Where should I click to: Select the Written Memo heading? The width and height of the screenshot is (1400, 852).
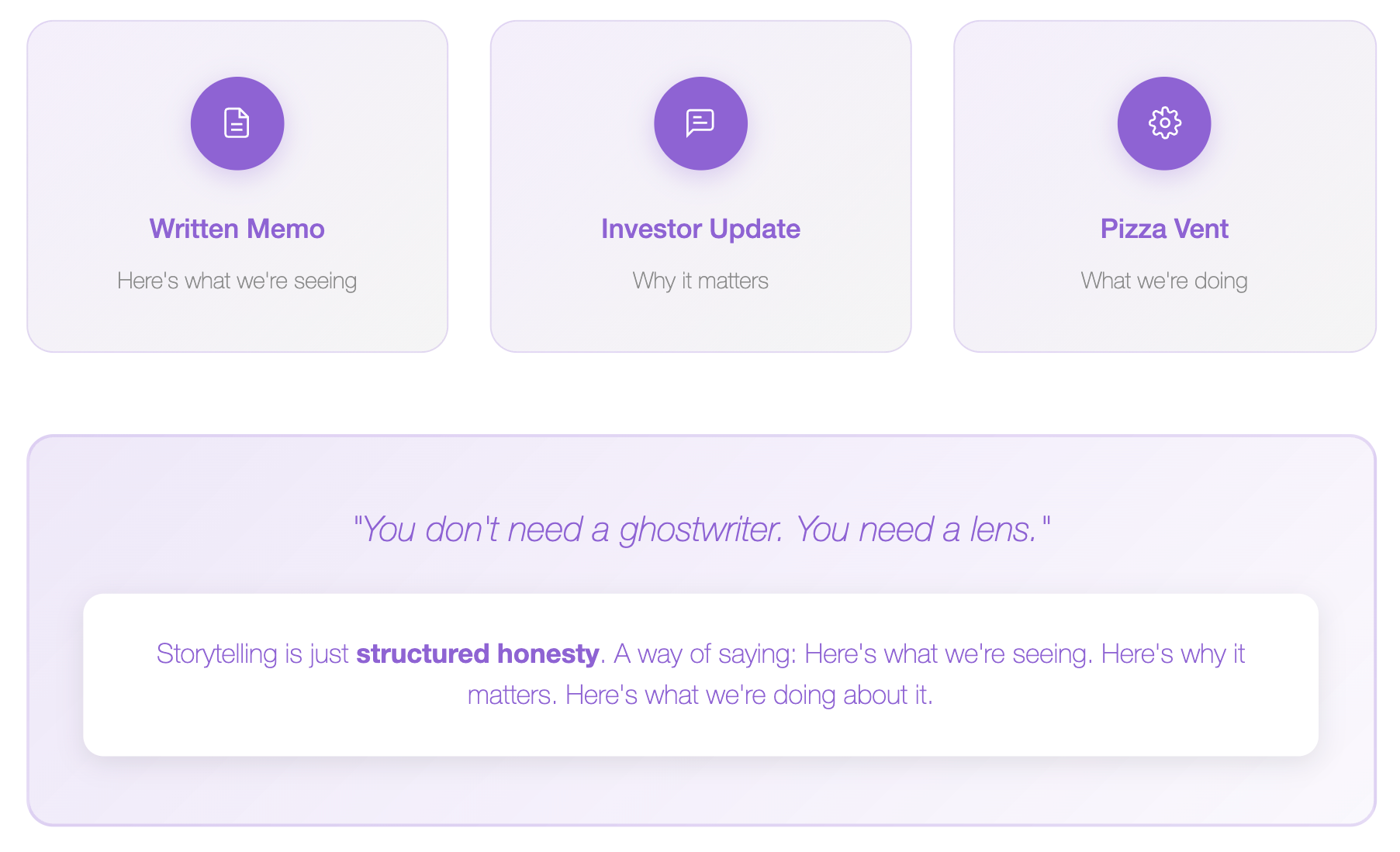click(237, 229)
